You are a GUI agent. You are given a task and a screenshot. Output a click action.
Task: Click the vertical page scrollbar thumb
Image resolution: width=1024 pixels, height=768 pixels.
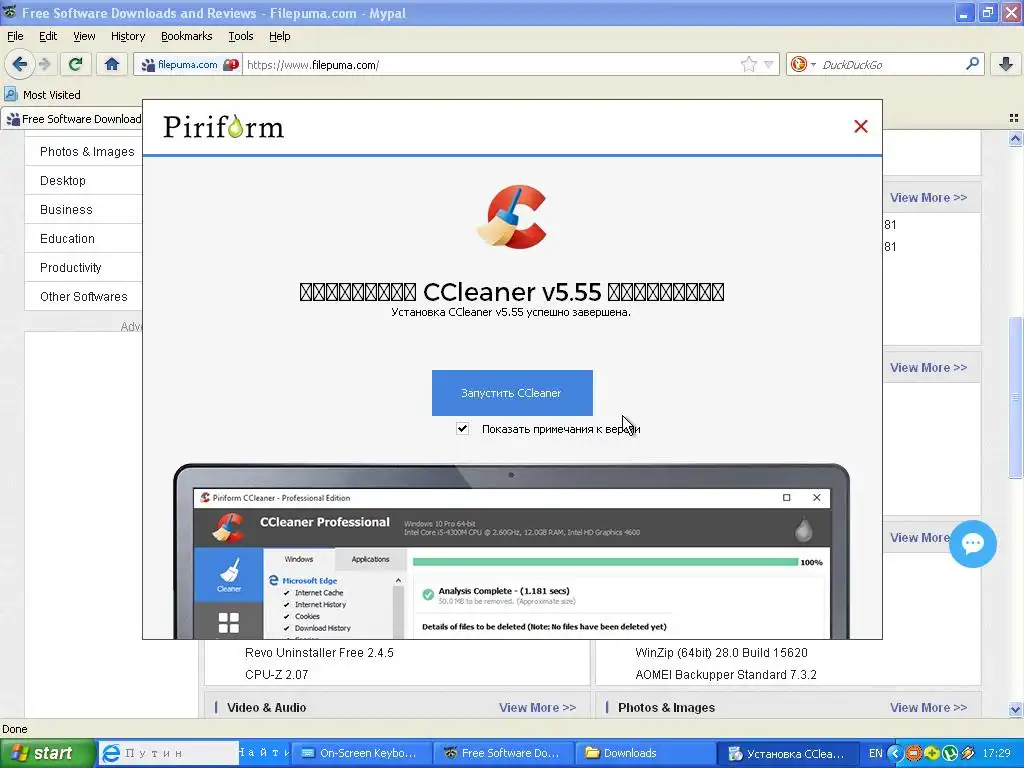click(x=1015, y=397)
